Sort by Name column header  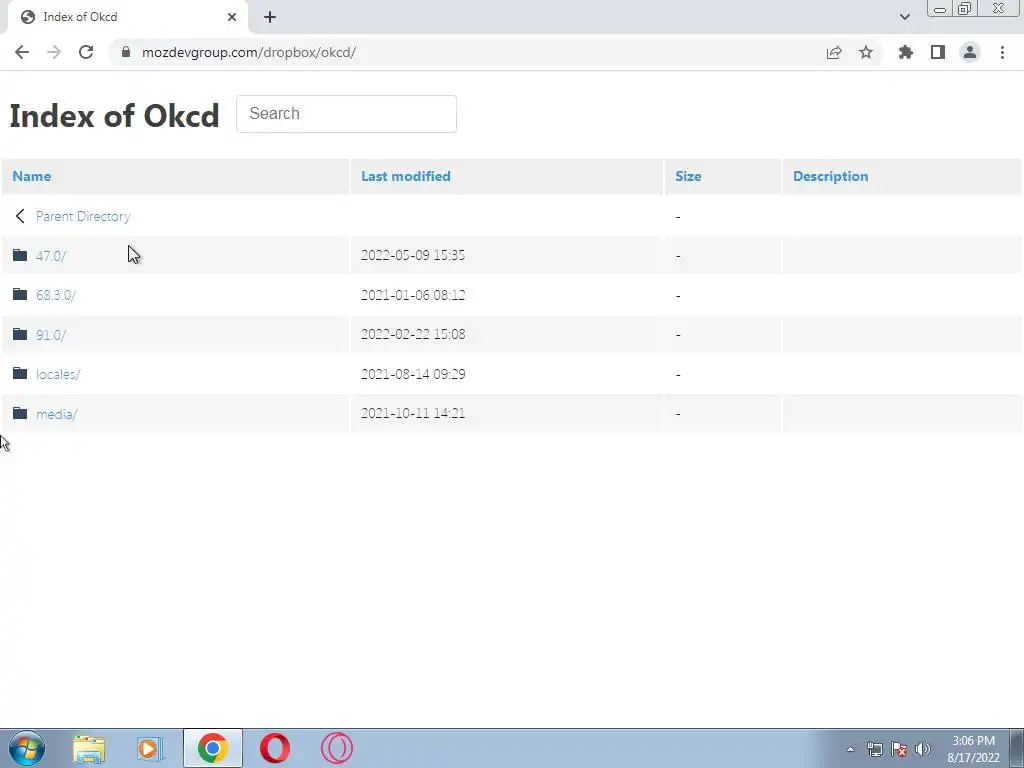(x=31, y=176)
